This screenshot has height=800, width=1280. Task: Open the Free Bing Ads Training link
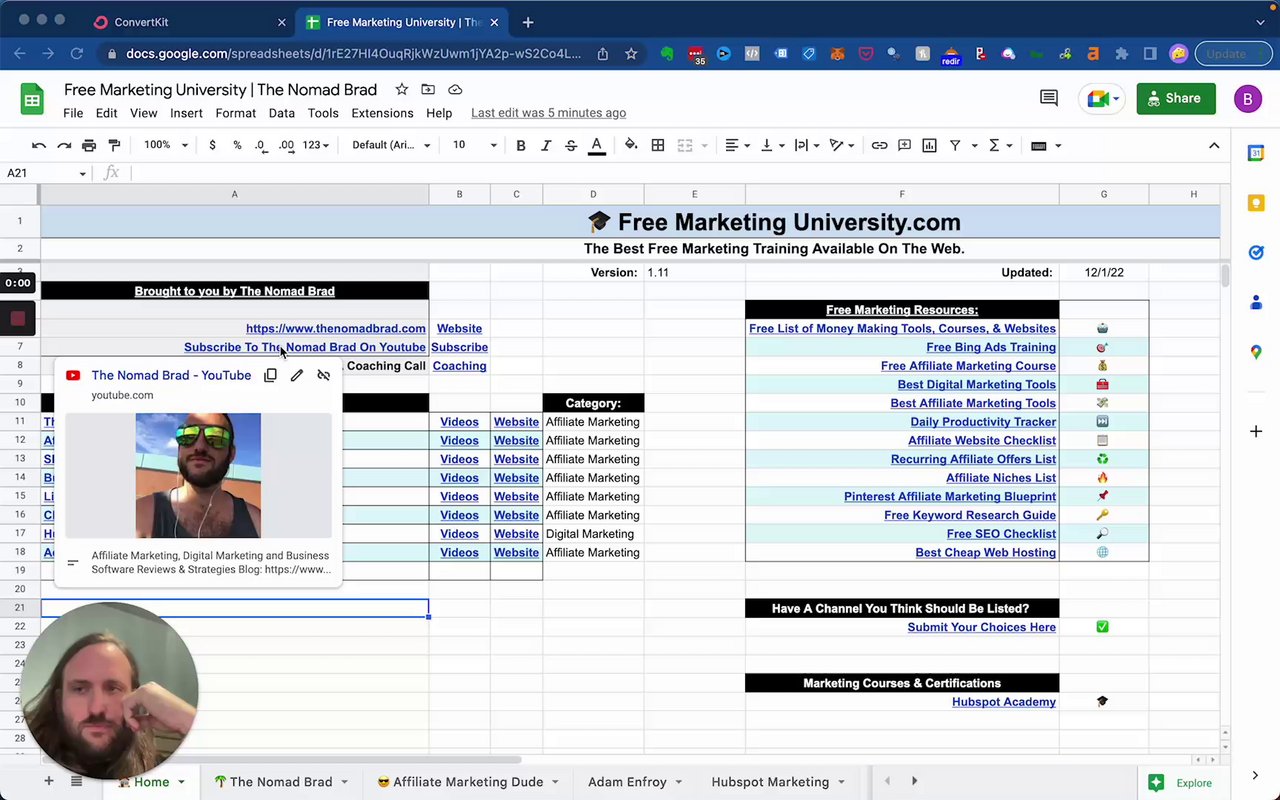(991, 347)
